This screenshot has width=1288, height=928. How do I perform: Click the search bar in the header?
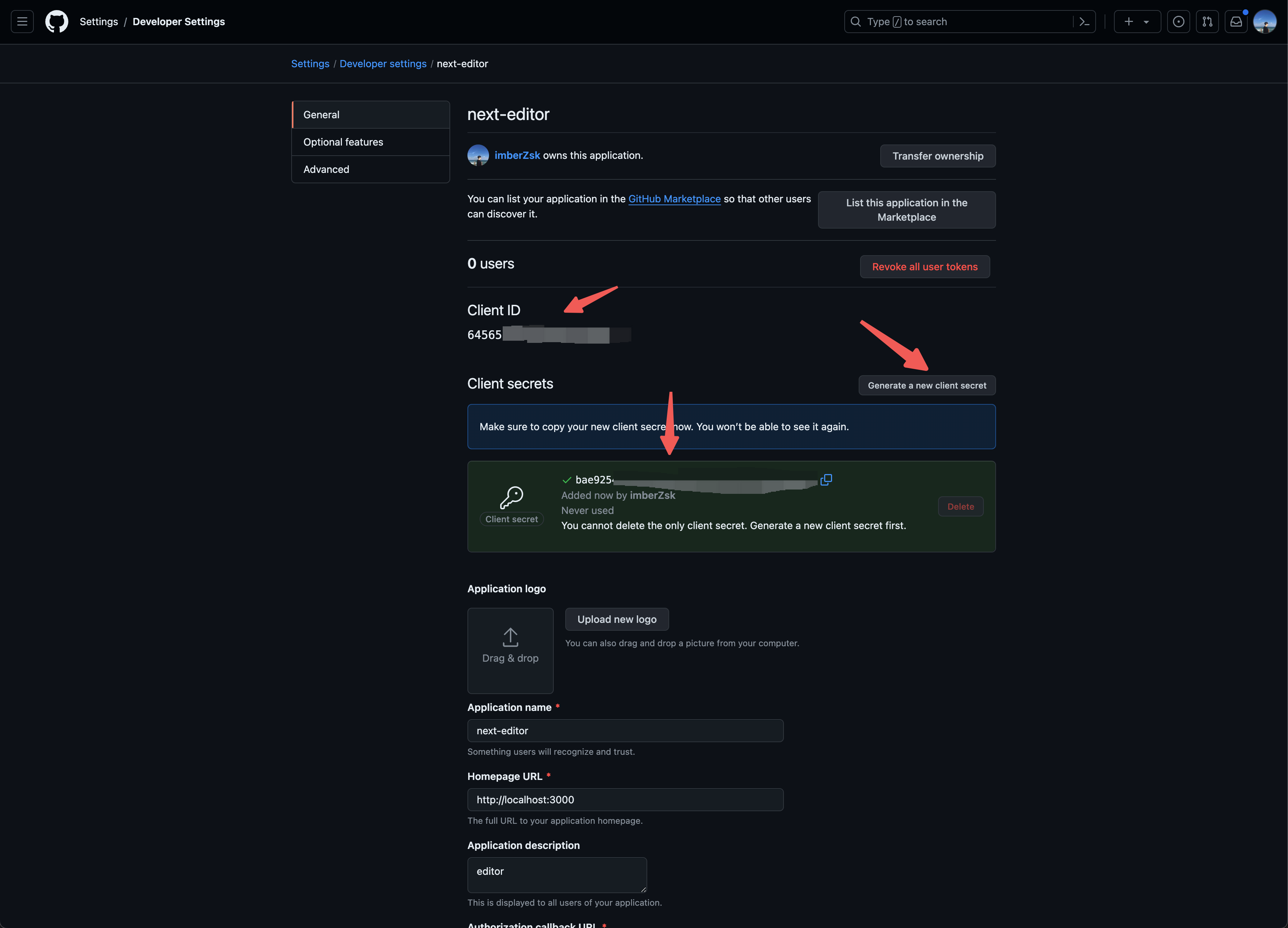969,22
